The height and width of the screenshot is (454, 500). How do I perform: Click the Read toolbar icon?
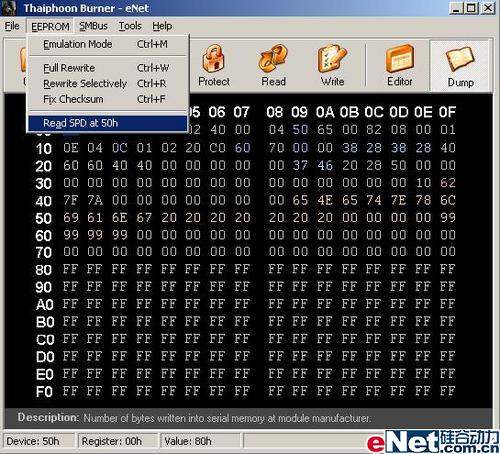[x=273, y=59]
